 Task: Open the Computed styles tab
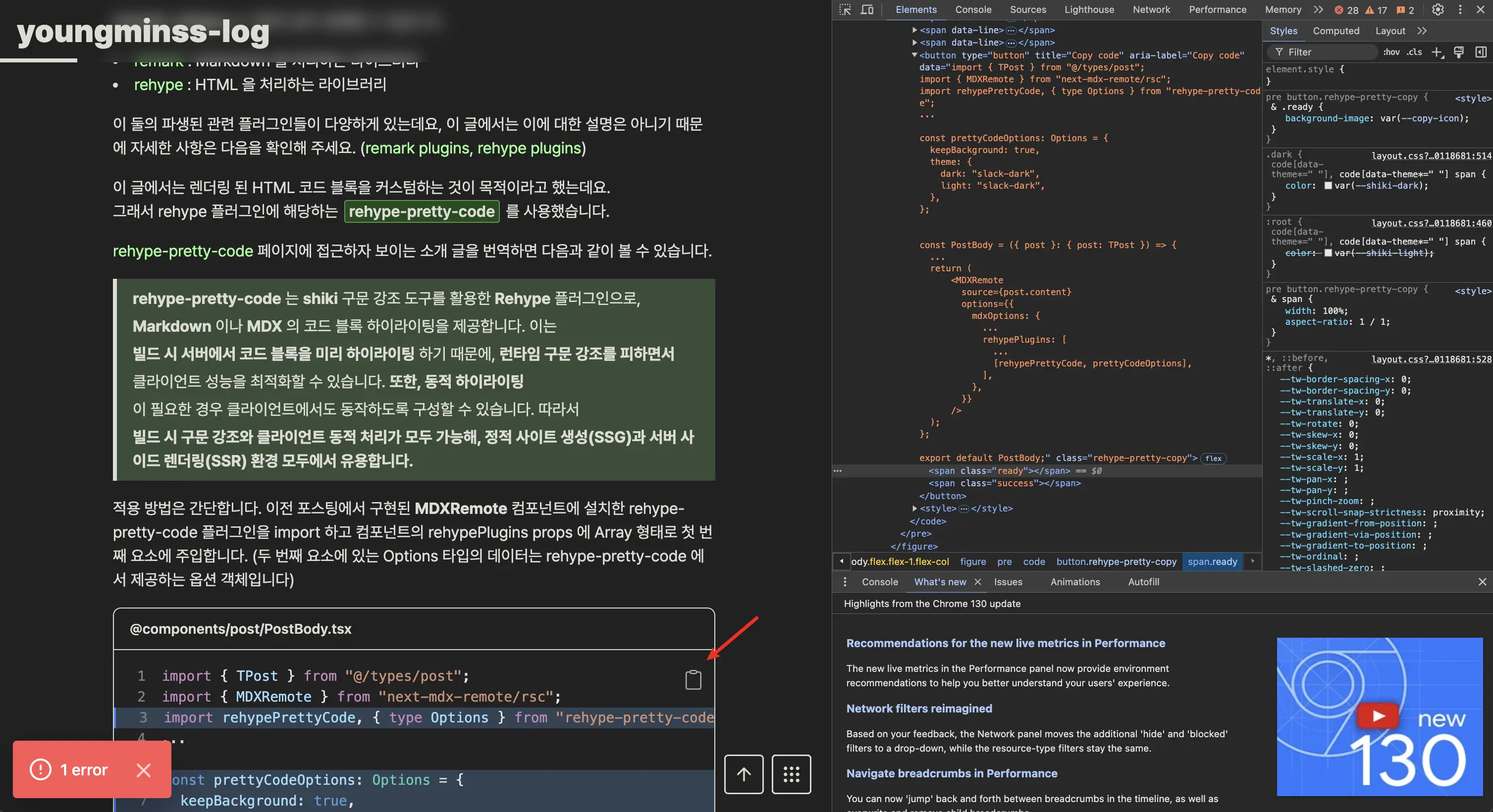[1335, 31]
